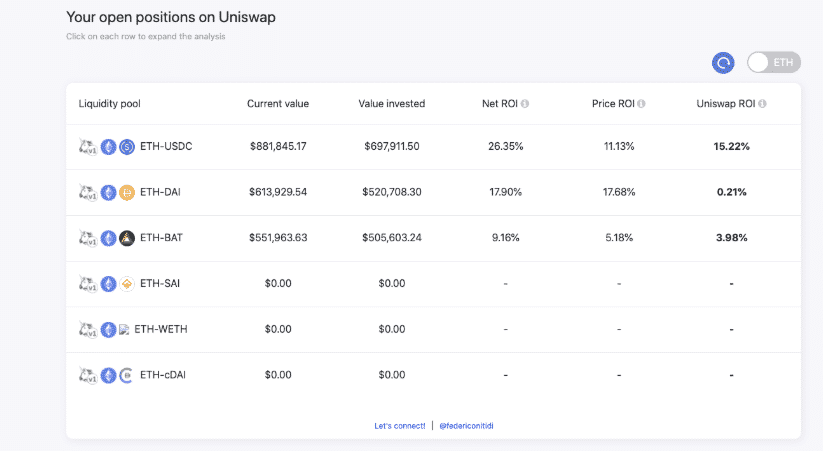This screenshot has height=451, width=823.
Task: Click the Net ROI column header
Action: (x=500, y=104)
